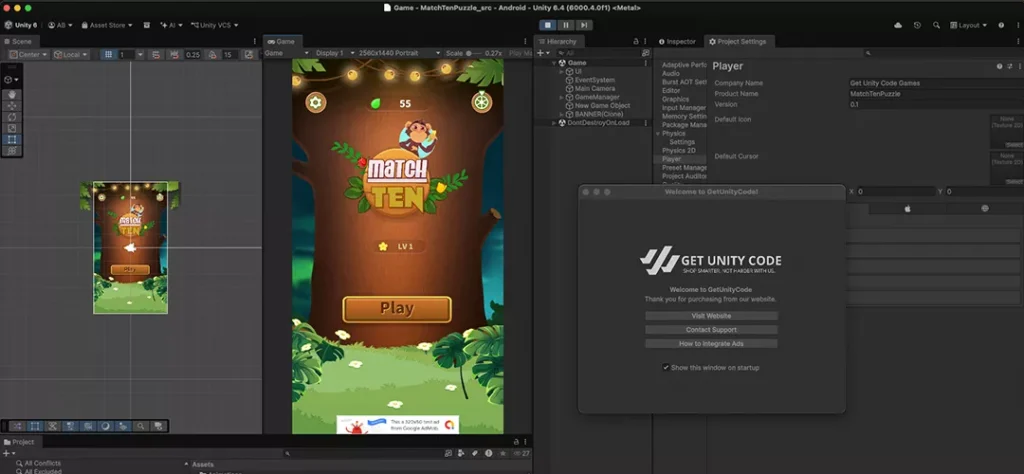
Task: Pause the running game
Action: [x=566, y=25]
